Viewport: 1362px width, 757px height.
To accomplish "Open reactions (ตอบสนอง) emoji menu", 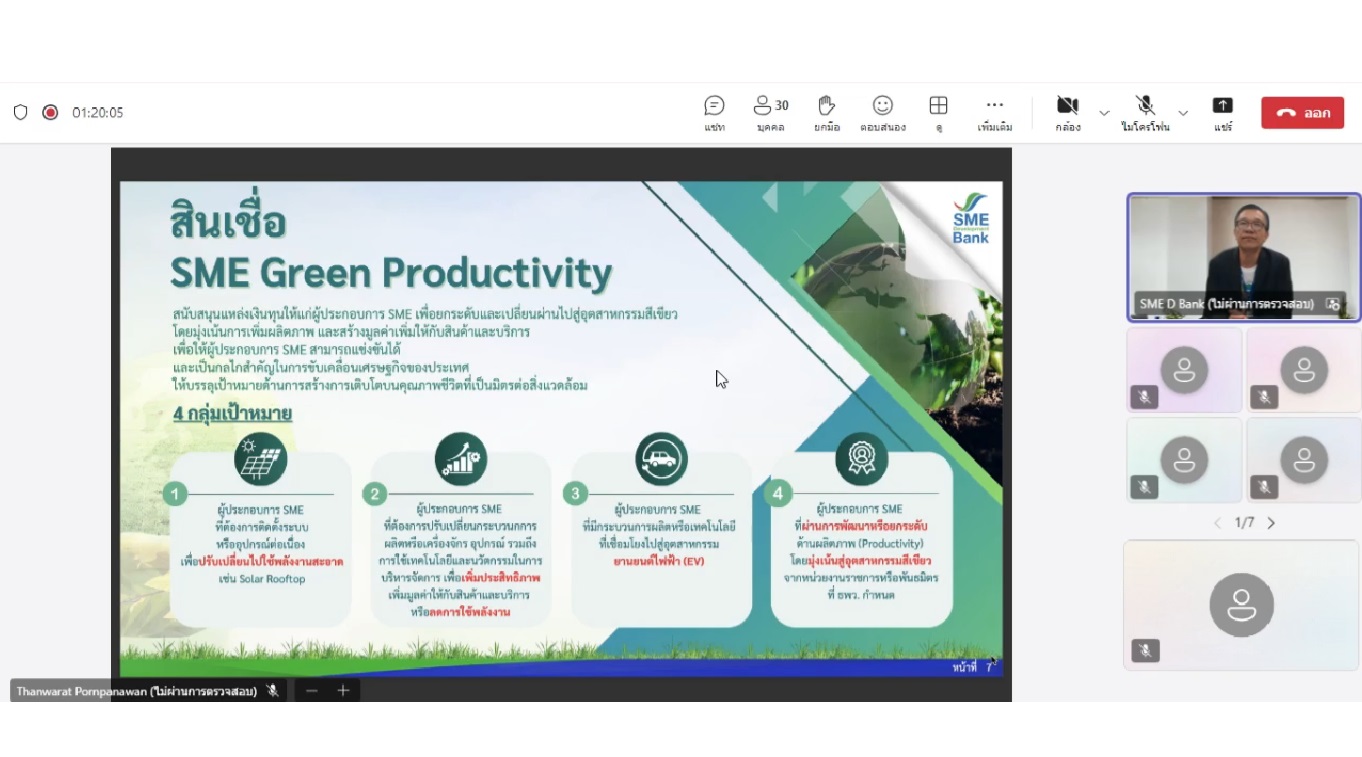I will (x=882, y=113).
